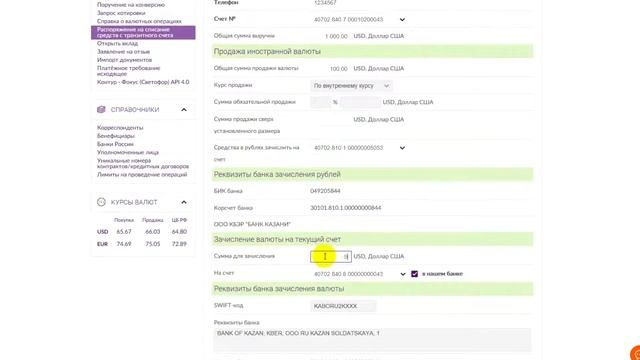Image resolution: width=640 pixels, height=360 pixels.
Task: Click the mandatory sale amount field
Action: 360,102
